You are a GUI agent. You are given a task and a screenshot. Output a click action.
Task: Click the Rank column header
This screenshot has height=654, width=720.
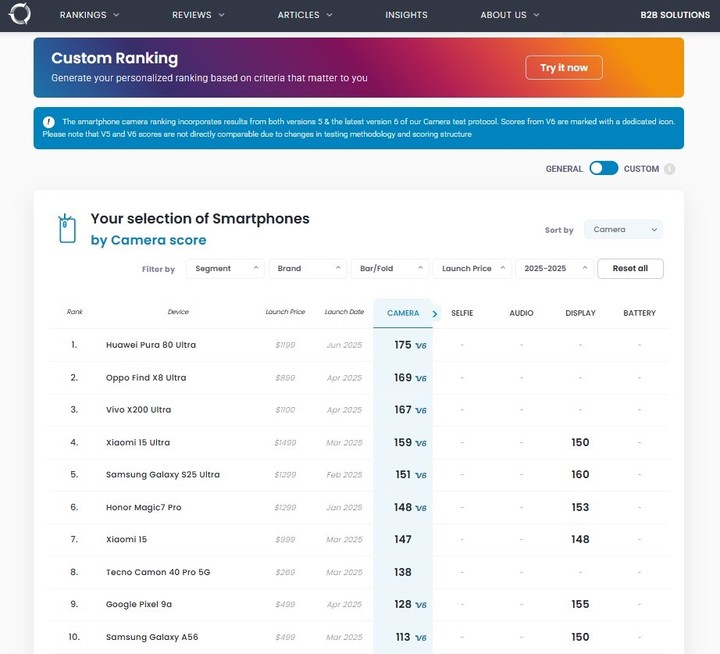(74, 312)
